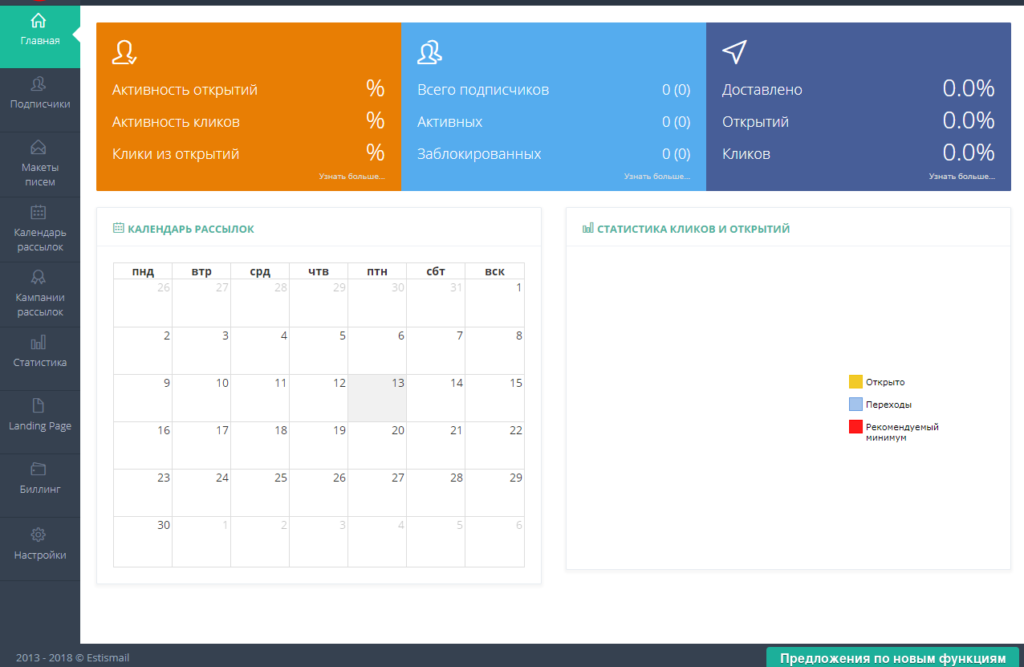Click the КАЛЕНДАРЬ РАССЫЛОК heading
The image size is (1024, 667).
[x=191, y=229]
